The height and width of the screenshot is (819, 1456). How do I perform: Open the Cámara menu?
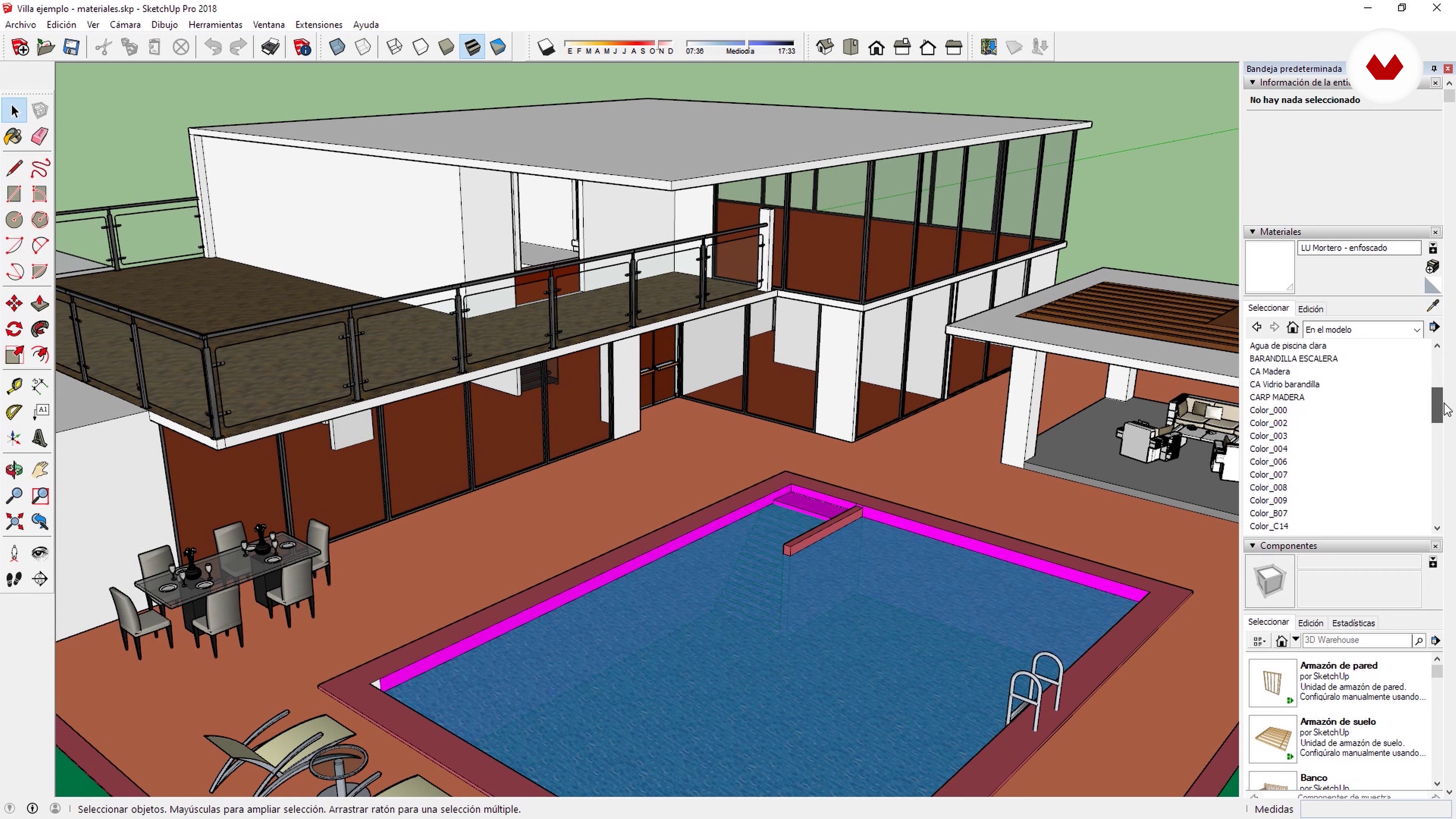(x=125, y=25)
